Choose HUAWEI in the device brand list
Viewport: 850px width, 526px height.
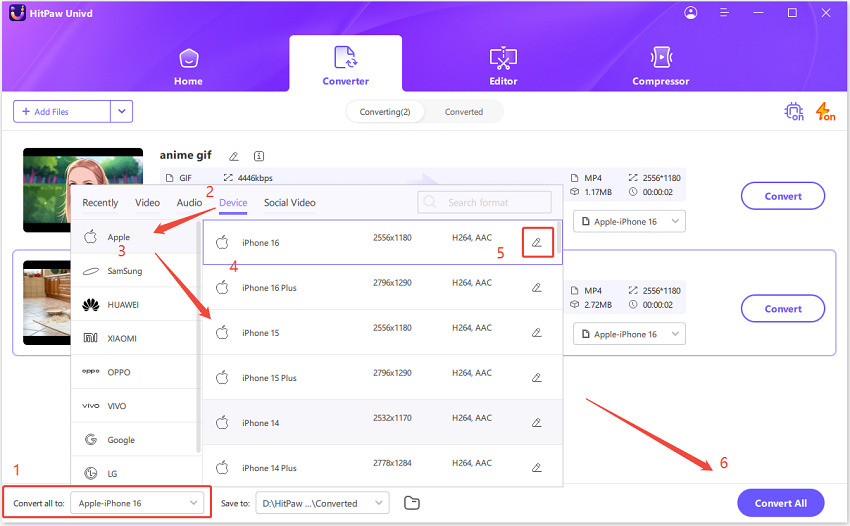[134, 305]
